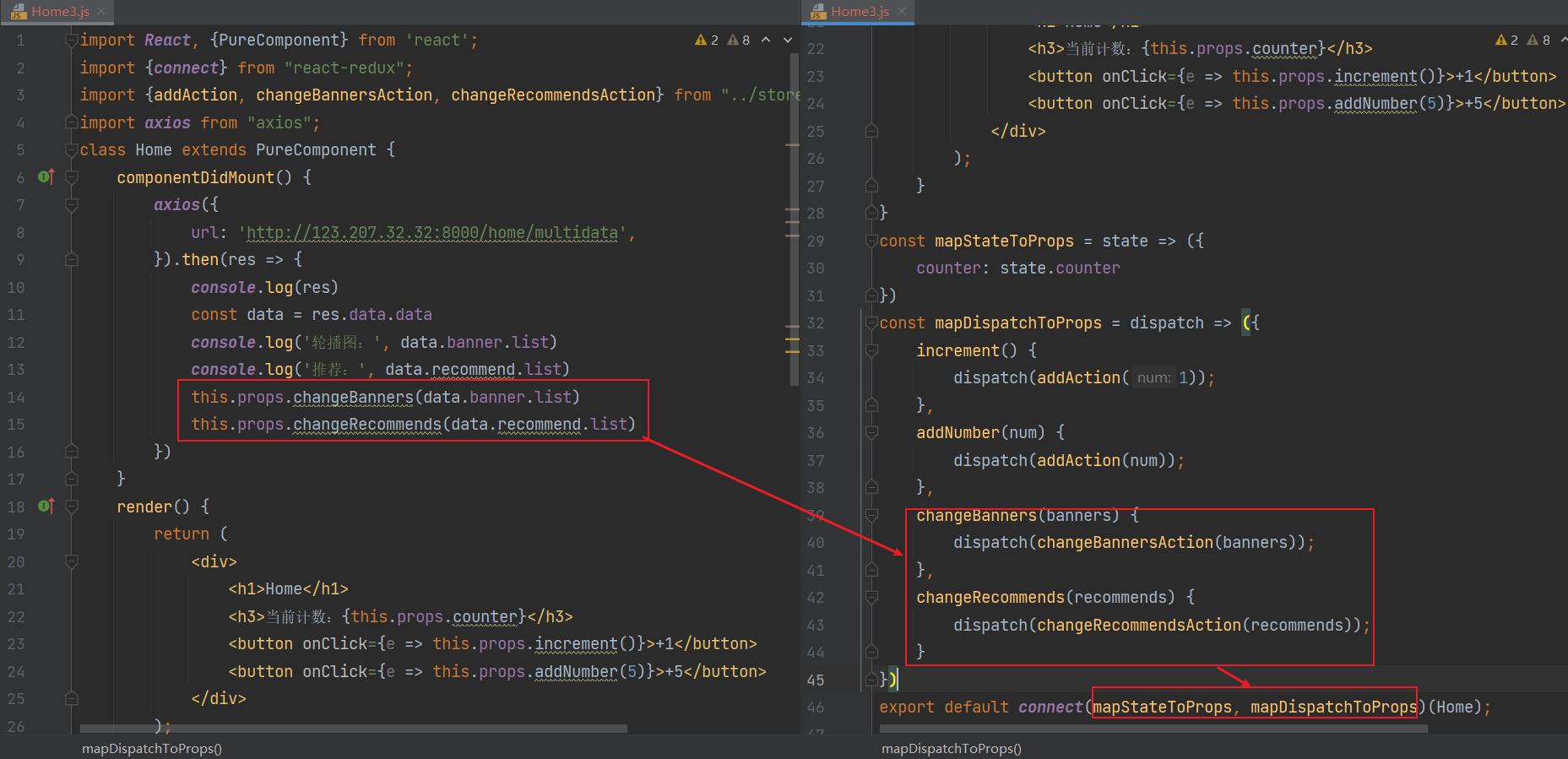Open the 8 weak warnings indicator in right pane

[x=1538, y=40]
